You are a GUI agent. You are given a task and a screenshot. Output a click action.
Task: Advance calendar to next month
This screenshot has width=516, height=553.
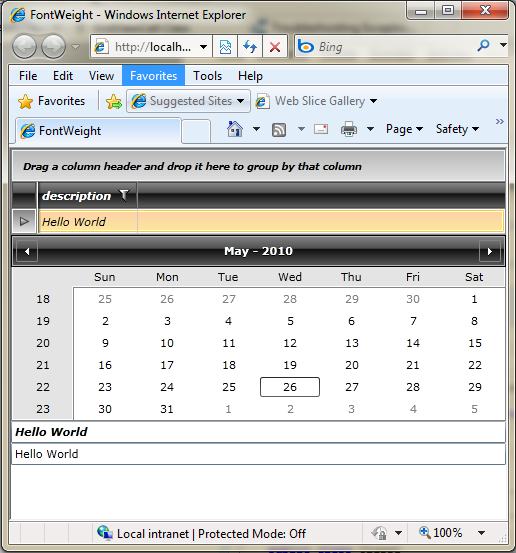point(490,251)
